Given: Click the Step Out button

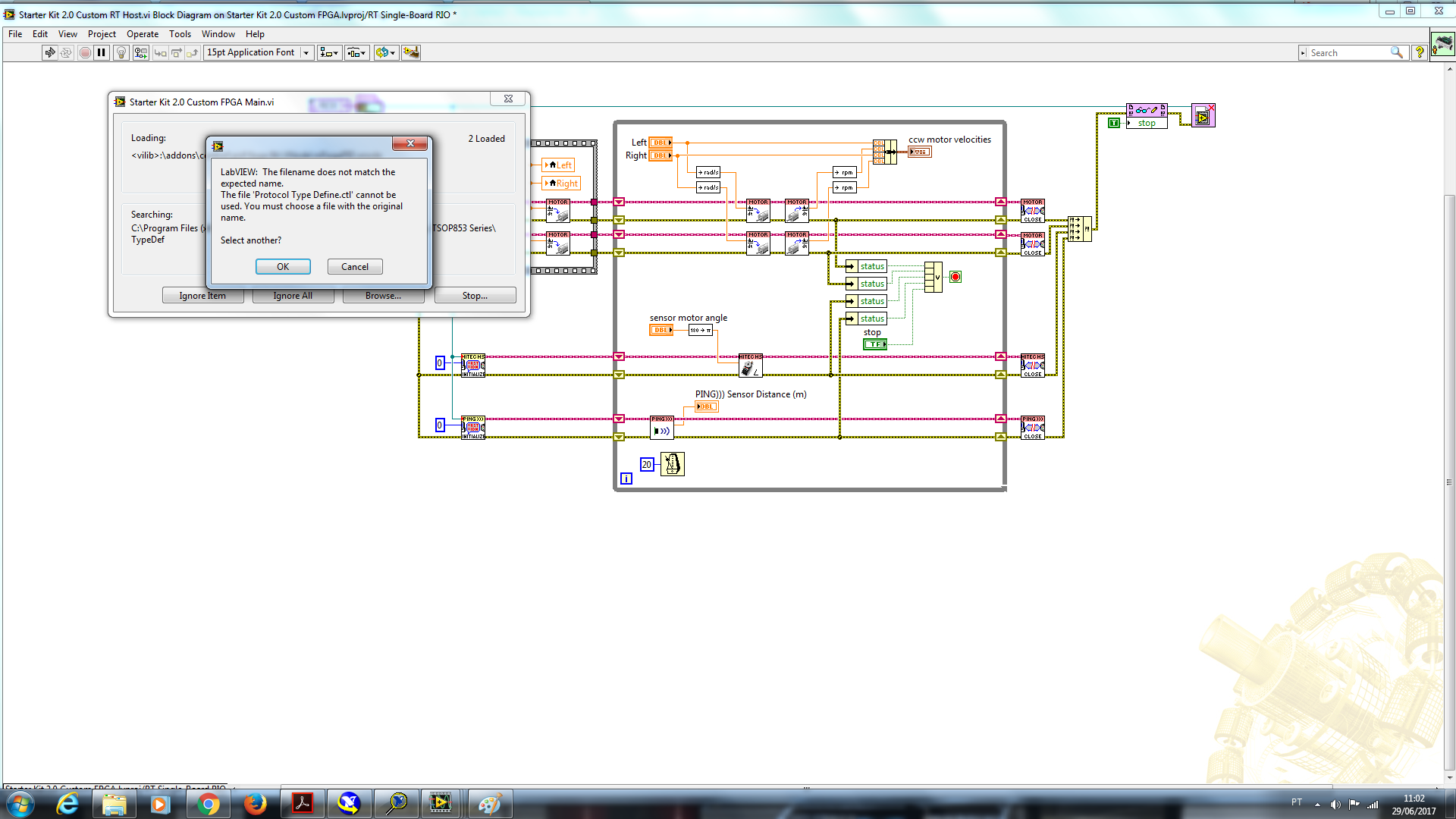Looking at the screenshot, I should coord(193,52).
